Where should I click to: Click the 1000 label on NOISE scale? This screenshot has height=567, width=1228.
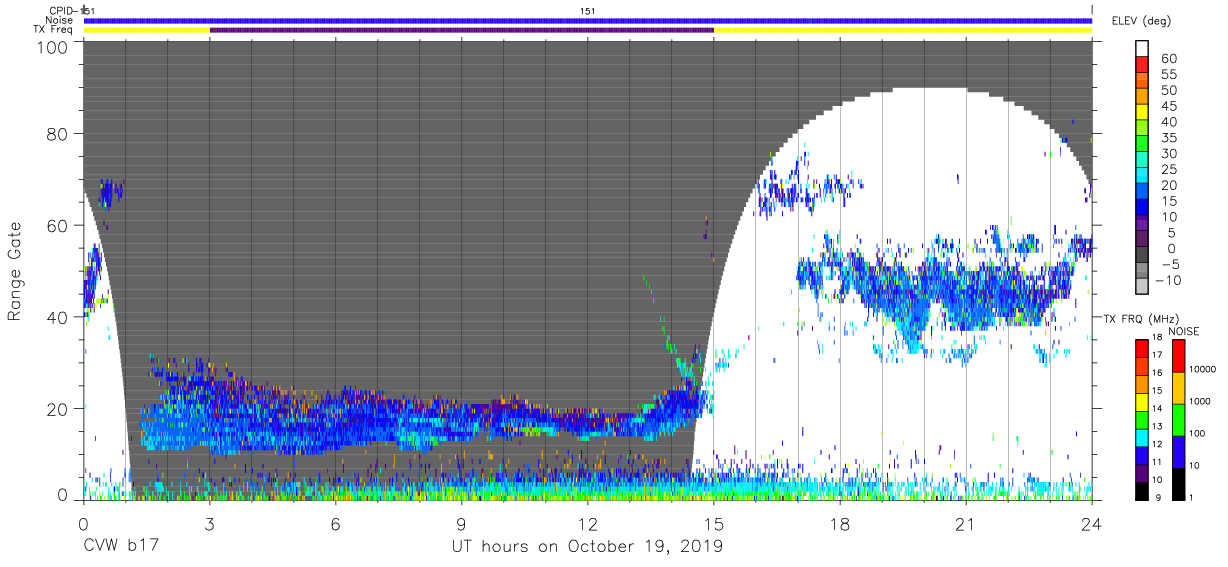tap(1199, 401)
